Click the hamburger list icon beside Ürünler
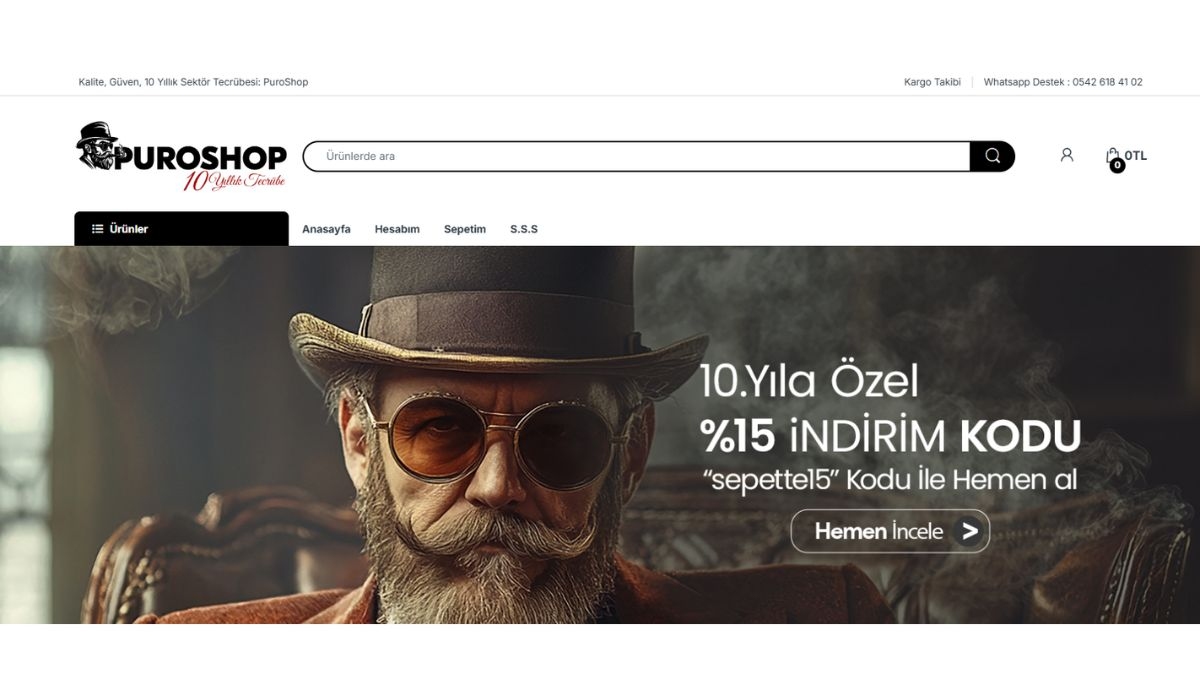This screenshot has height=700, width=1200. click(x=98, y=229)
